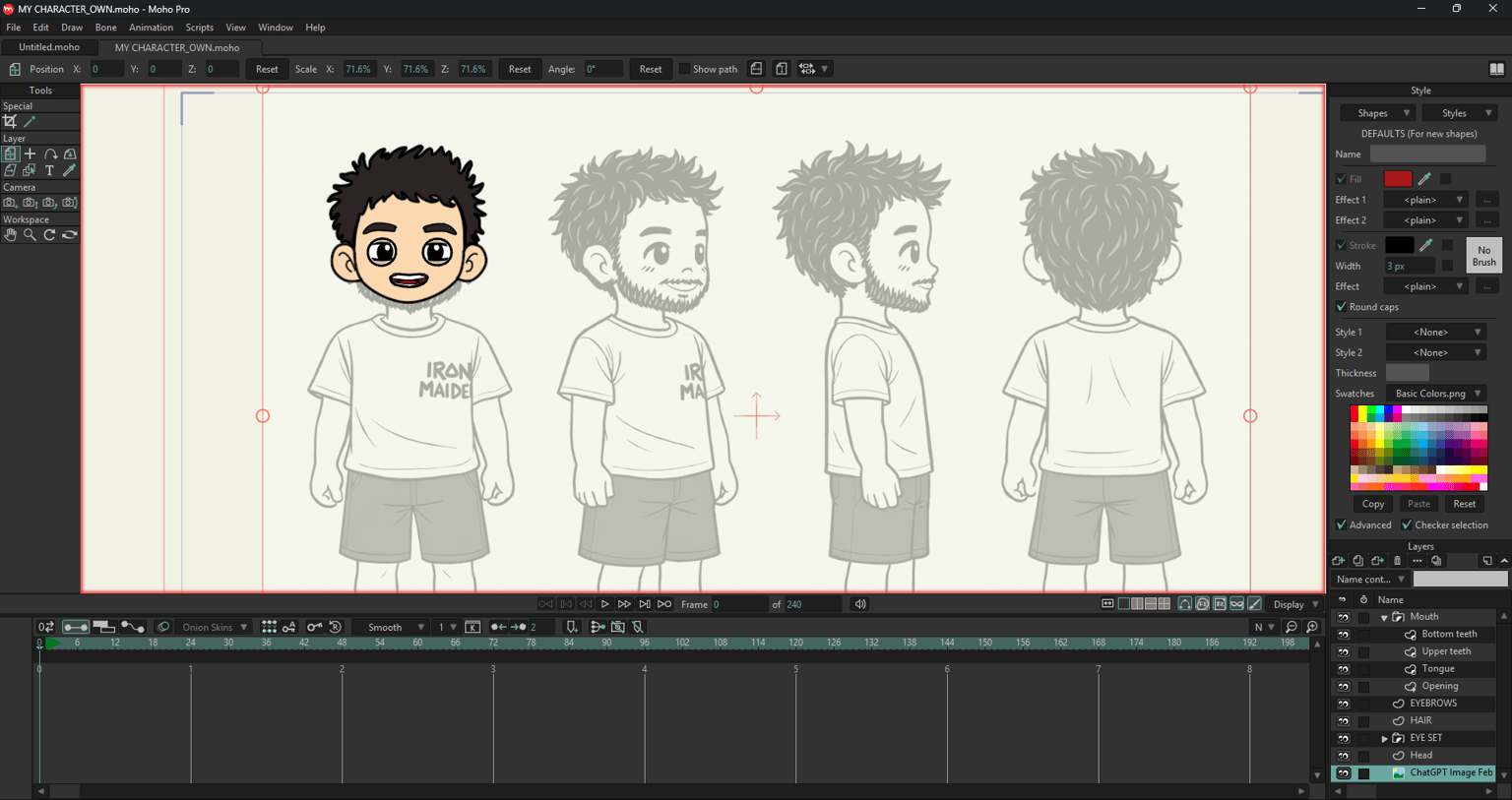1512x800 pixels.
Task: Open the Animation menu
Action: click(151, 28)
